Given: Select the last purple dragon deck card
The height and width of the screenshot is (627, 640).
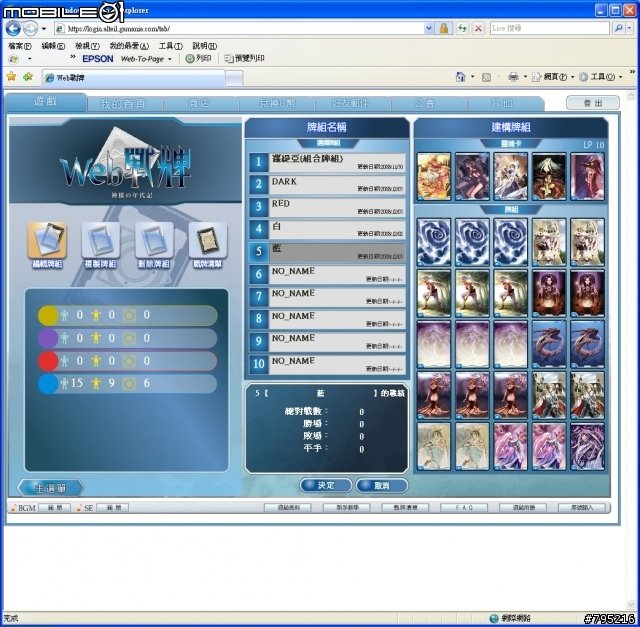Looking at the screenshot, I should (587, 447).
